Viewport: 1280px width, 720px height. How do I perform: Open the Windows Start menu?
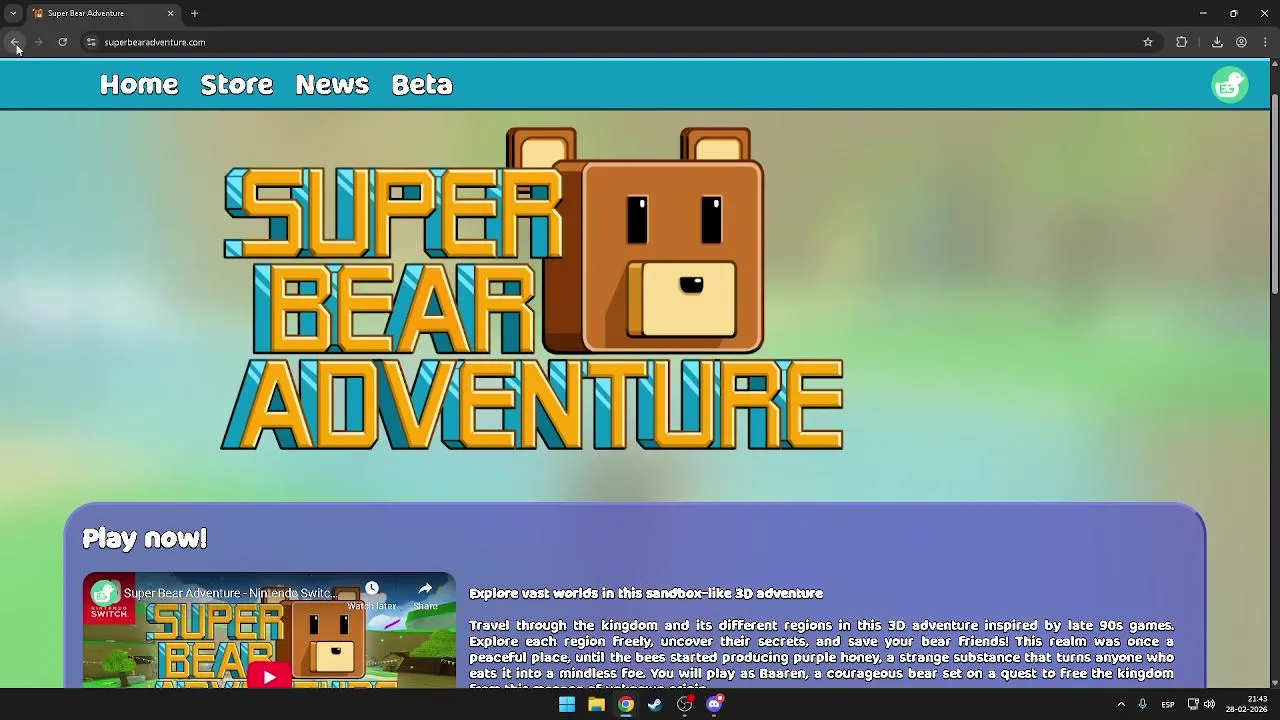567,704
